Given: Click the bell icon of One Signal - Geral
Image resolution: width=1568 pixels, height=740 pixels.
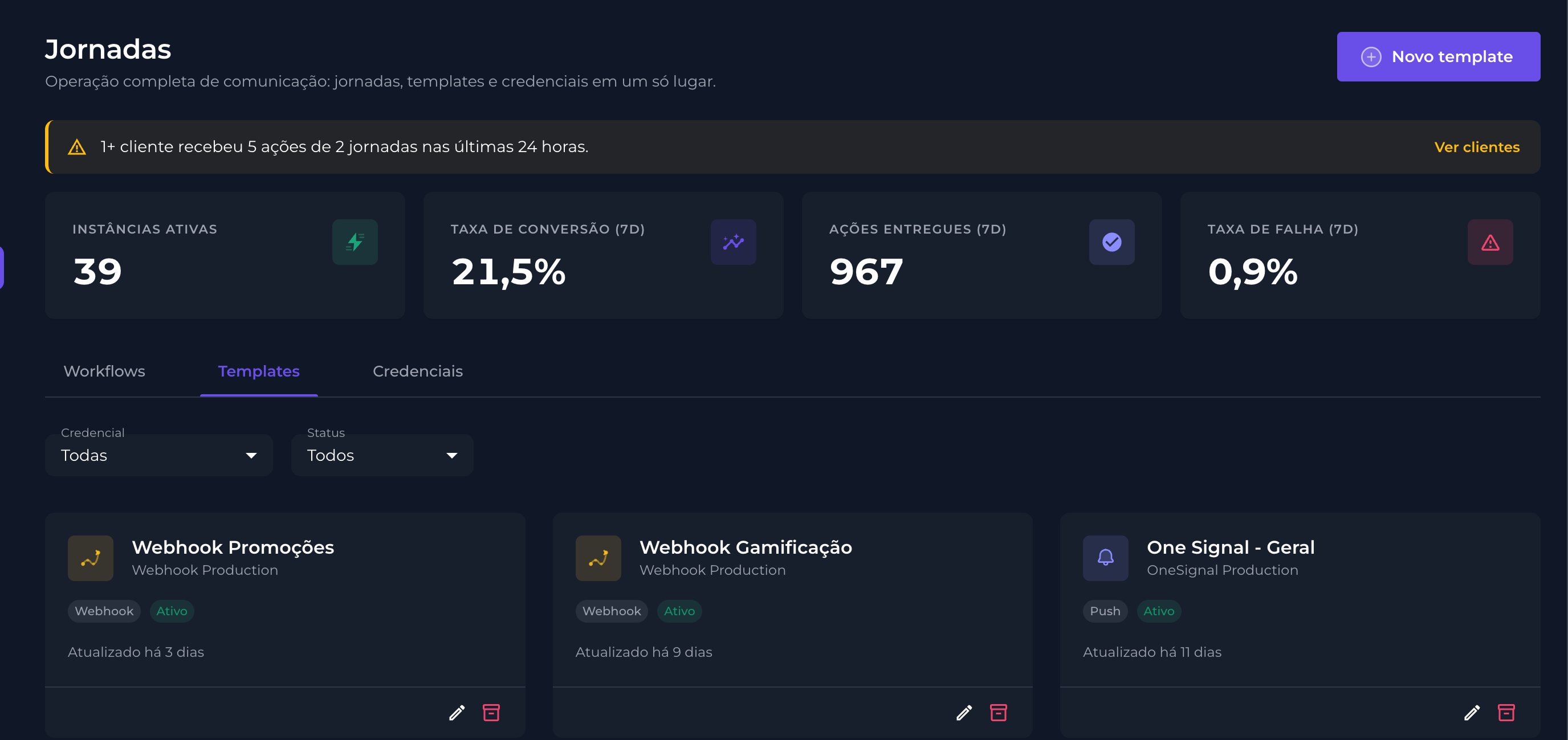Looking at the screenshot, I should (x=1105, y=558).
